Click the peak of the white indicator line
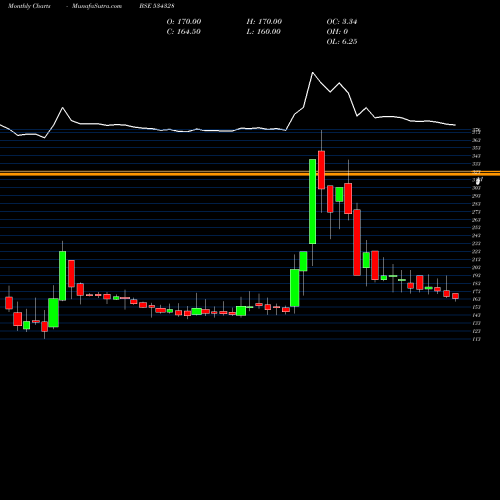 pos(313,73)
